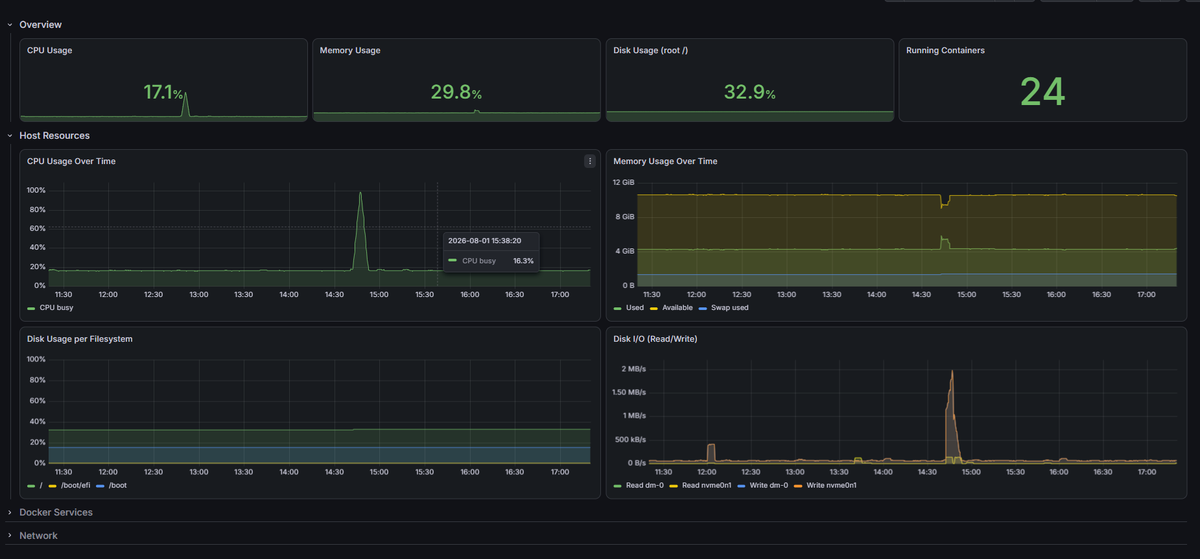The height and width of the screenshot is (559, 1200).
Task: Click the 17.1% CPU usage value
Action: pyautogui.click(x=163, y=93)
